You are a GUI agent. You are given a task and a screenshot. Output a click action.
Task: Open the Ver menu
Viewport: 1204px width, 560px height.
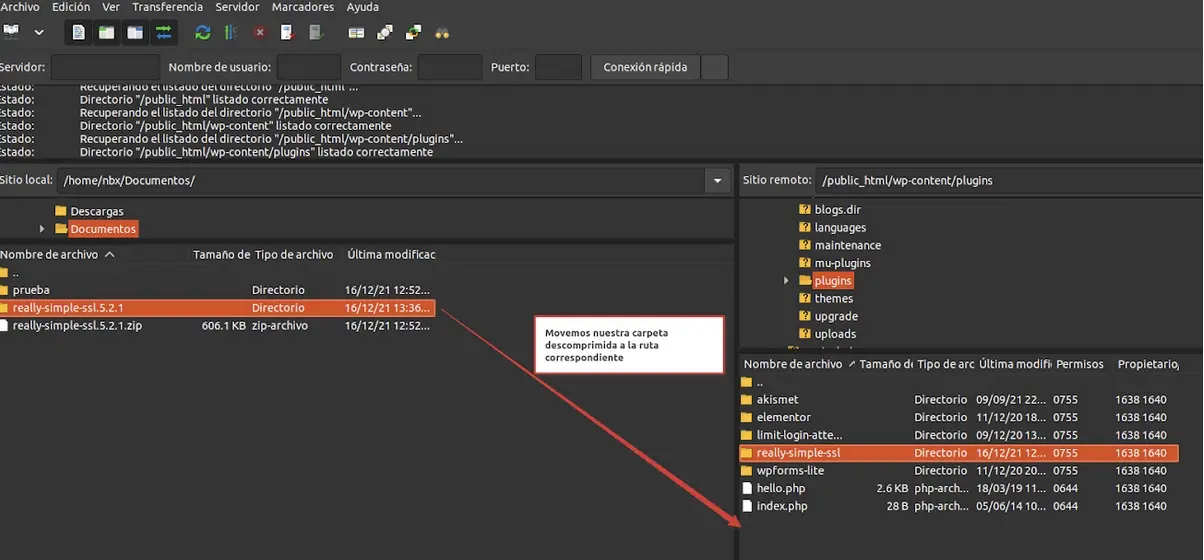111,7
